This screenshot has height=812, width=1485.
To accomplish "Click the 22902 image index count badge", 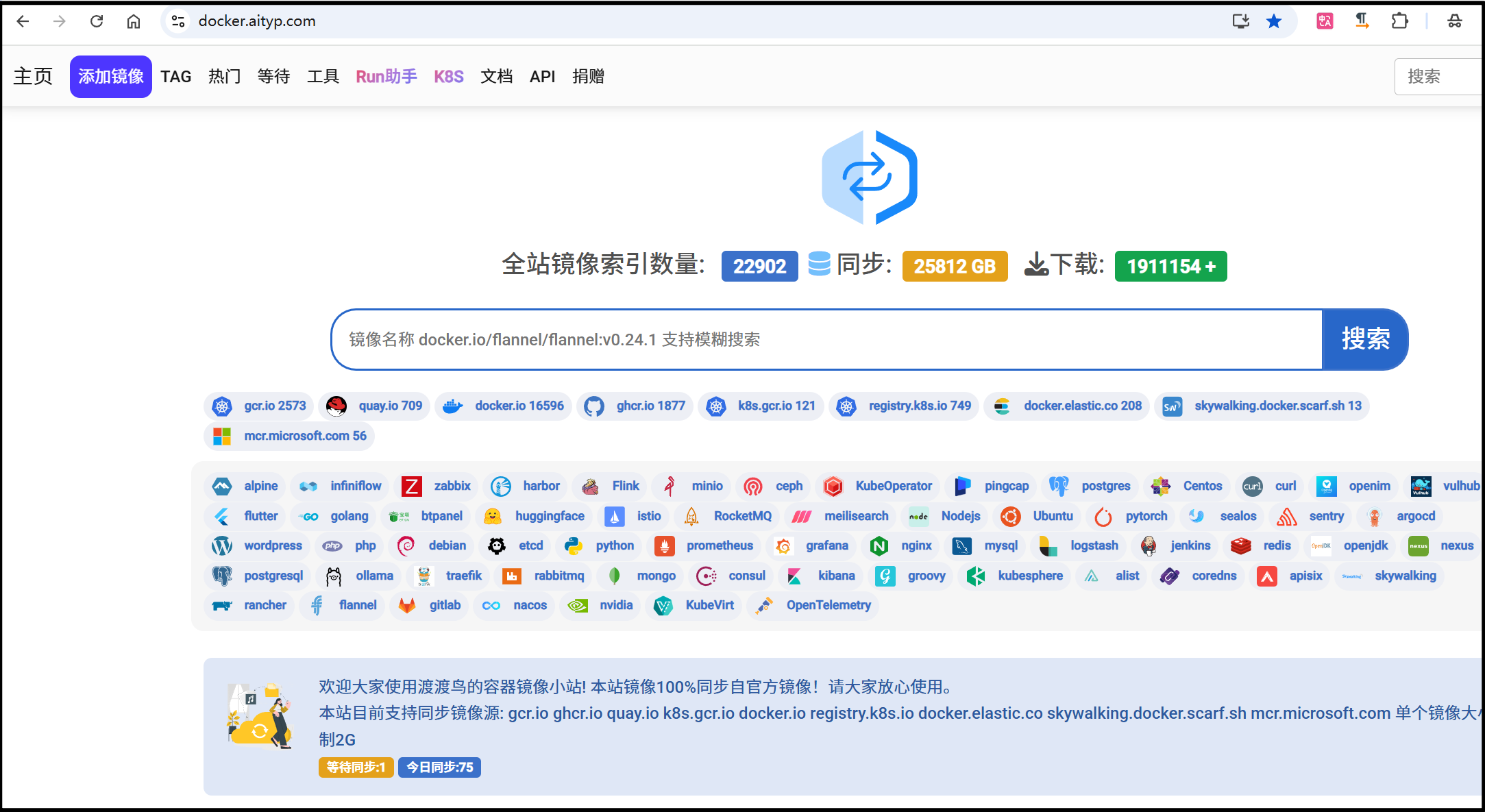I will tap(759, 266).
